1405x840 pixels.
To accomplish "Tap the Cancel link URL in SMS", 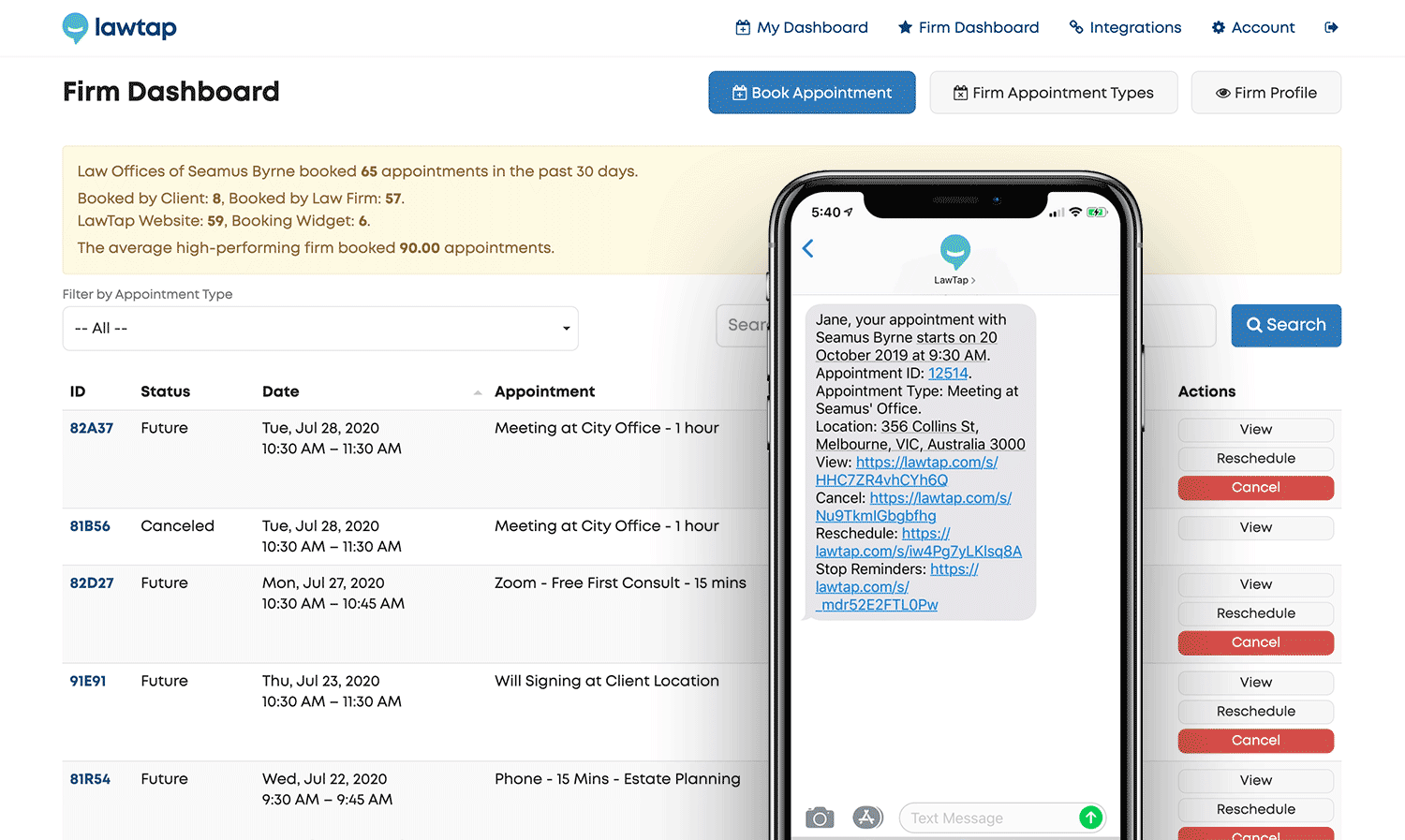I will [914, 507].
